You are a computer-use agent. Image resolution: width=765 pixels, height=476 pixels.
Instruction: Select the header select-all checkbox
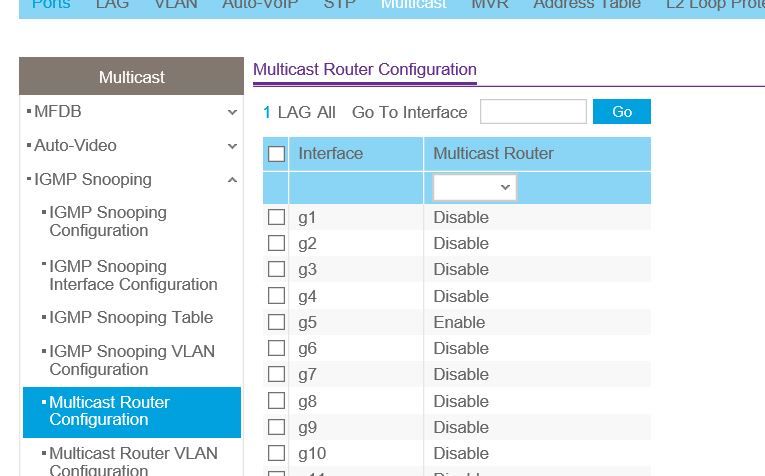click(x=276, y=154)
